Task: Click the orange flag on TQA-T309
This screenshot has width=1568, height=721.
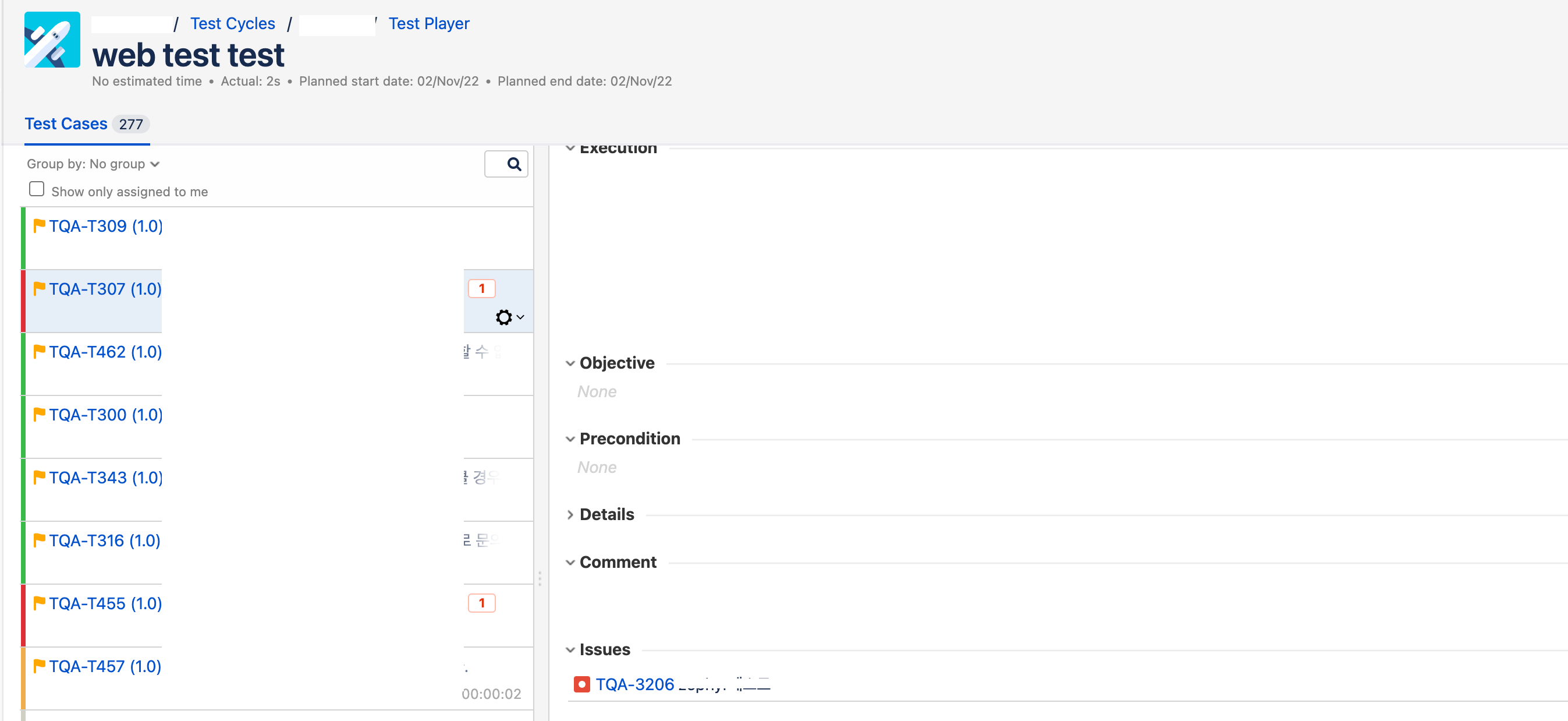Action: pyautogui.click(x=40, y=226)
